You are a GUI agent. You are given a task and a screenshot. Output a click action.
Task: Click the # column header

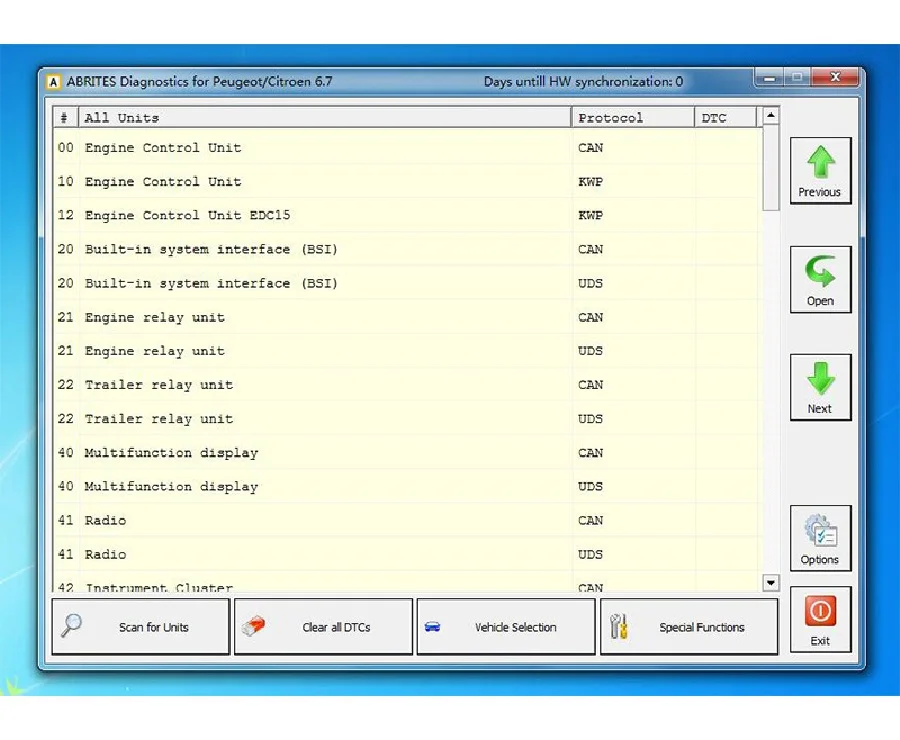coord(65,118)
